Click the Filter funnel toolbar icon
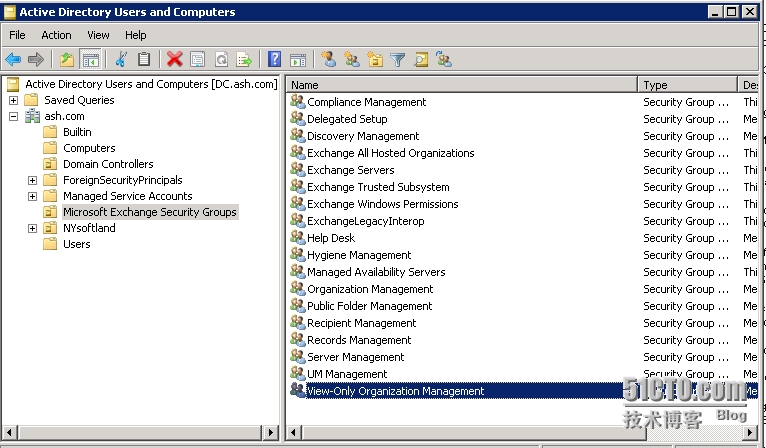The image size is (766, 448). point(398,59)
